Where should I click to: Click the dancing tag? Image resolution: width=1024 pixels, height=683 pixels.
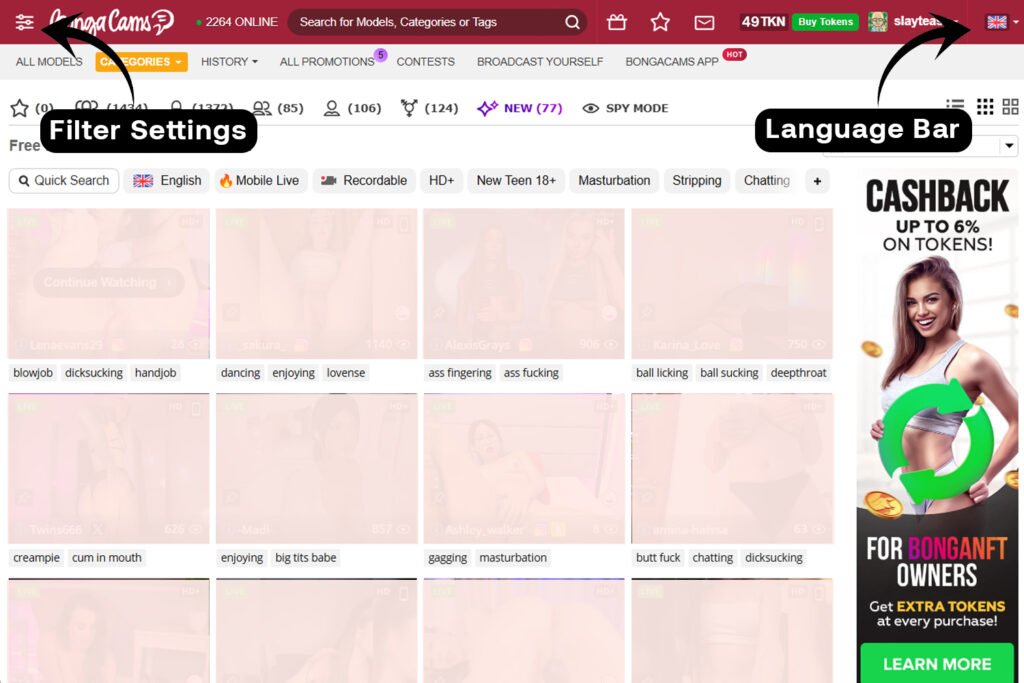[x=240, y=373]
